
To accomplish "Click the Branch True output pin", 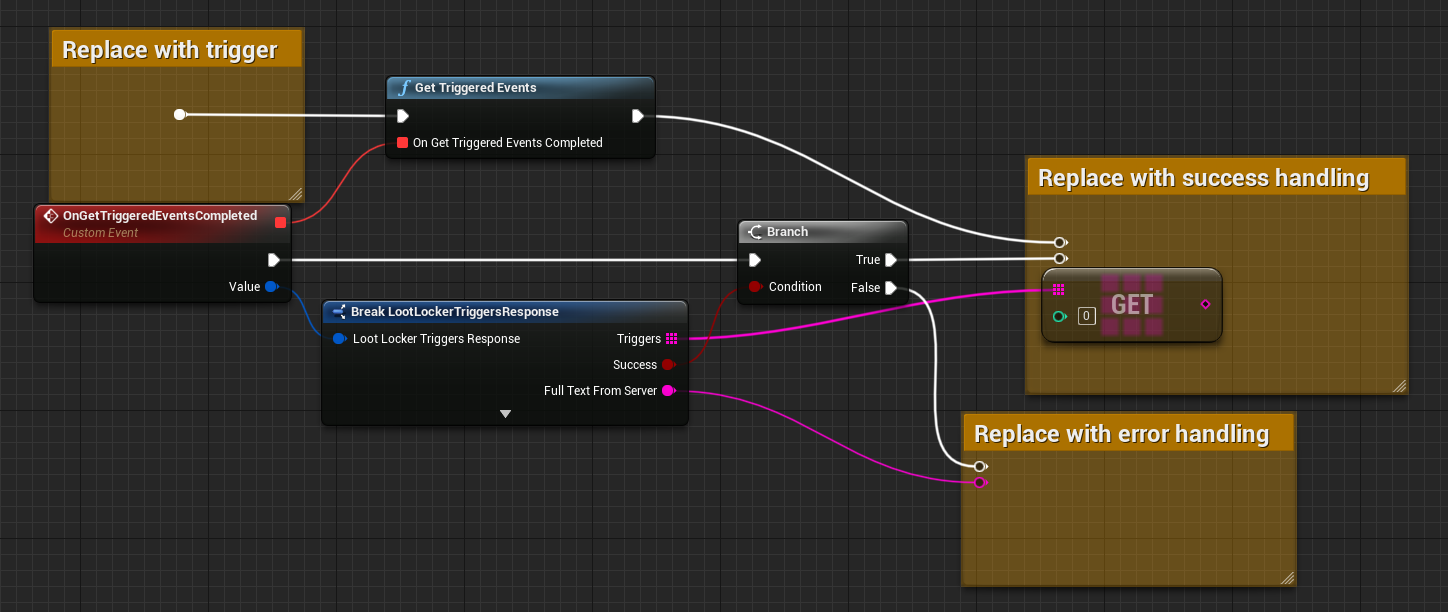I will coord(890,260).
